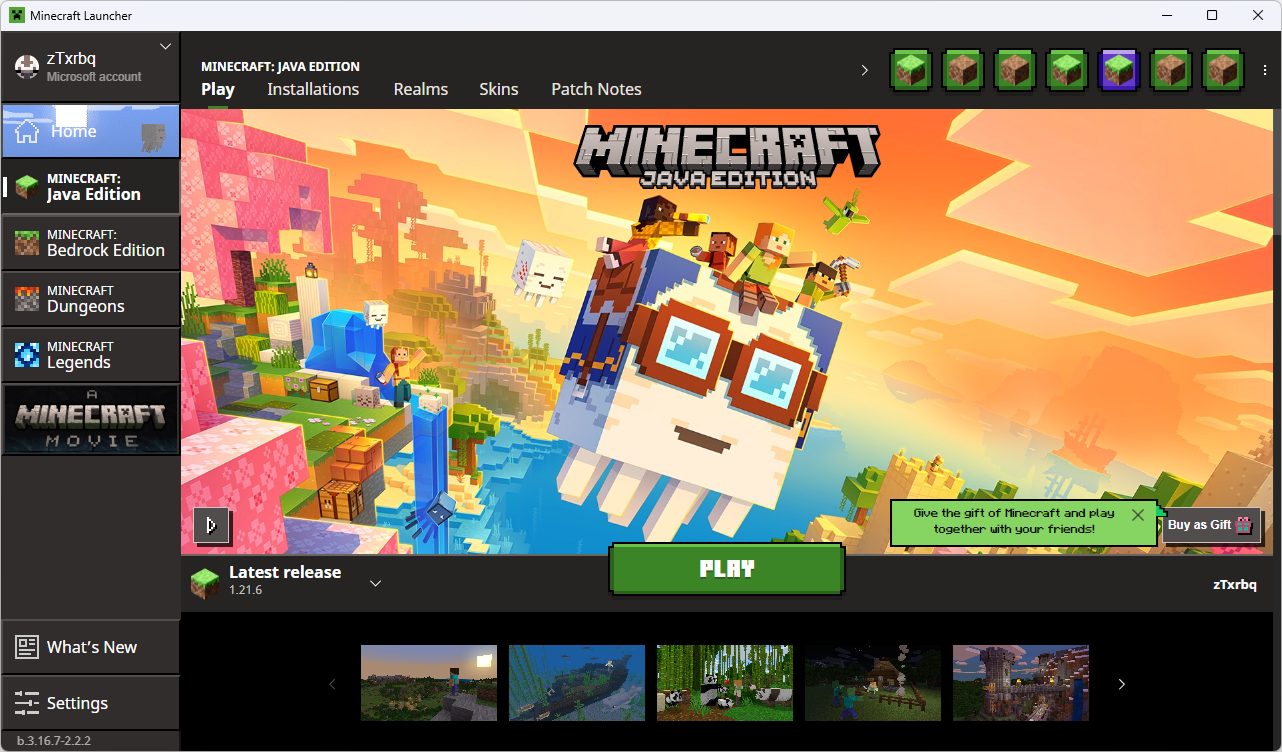Open the Skins tab

point(499,89)
